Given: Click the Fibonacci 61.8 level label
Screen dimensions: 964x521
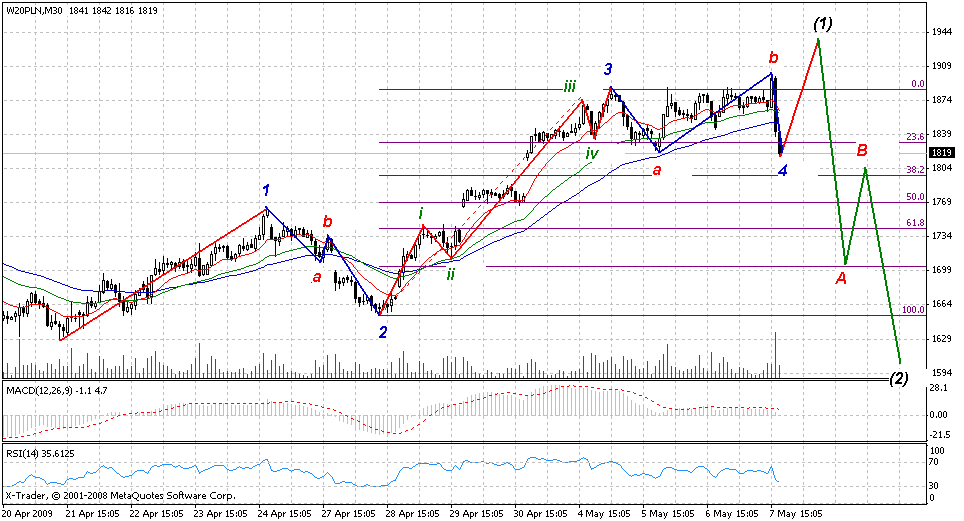Looking at the screenshot, I should [x=915, y=223].
